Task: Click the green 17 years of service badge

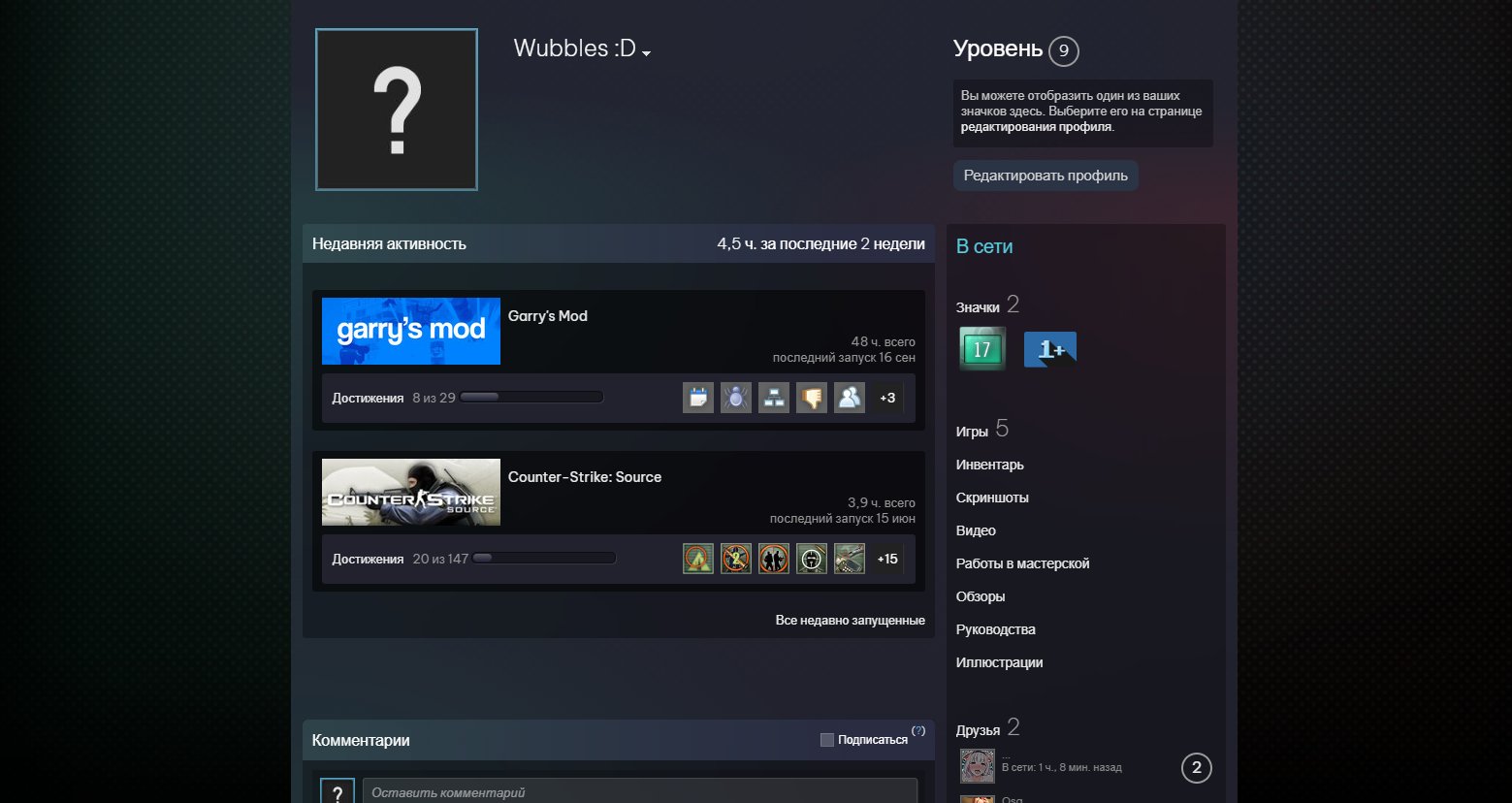Action: [x=981, y=349]
